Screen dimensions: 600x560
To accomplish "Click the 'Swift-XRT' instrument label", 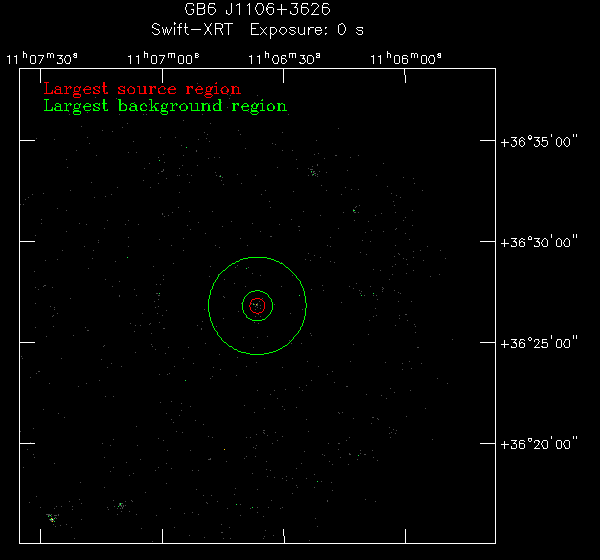I will (x=192, y=29).
